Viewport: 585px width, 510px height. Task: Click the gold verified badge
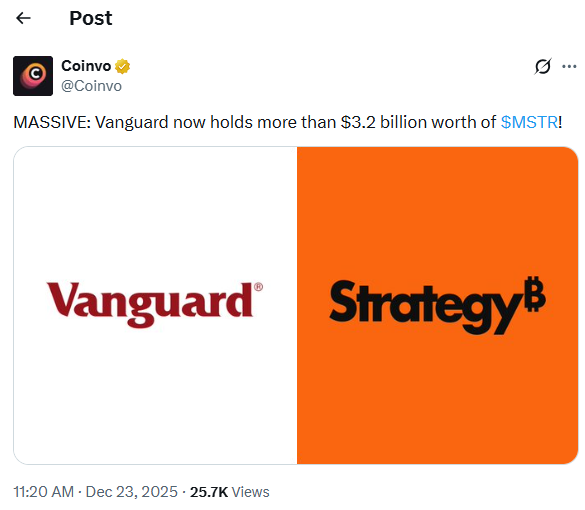[x=122, y=66]
